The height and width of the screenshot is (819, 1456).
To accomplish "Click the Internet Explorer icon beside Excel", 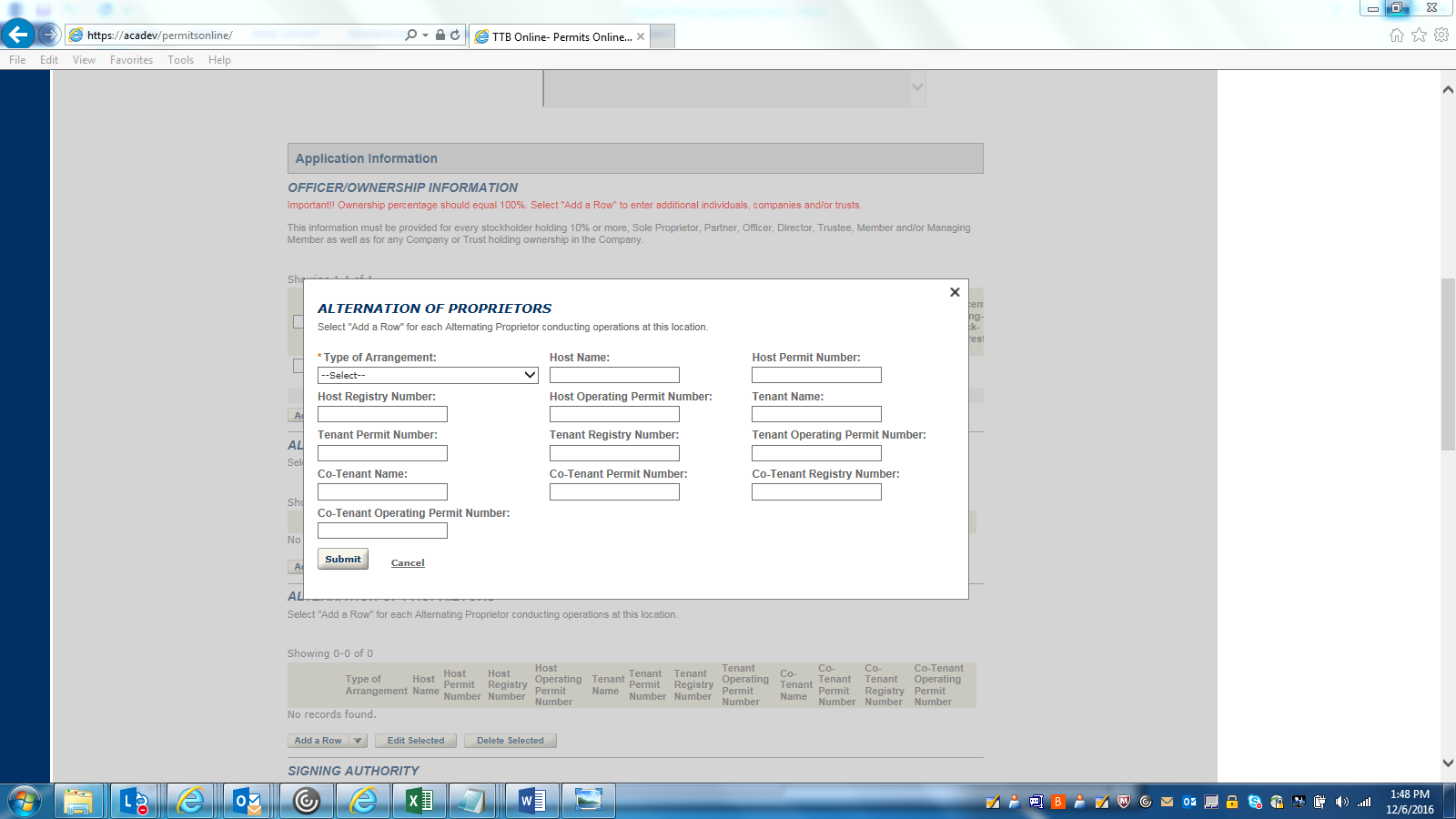I will [363, 801].
